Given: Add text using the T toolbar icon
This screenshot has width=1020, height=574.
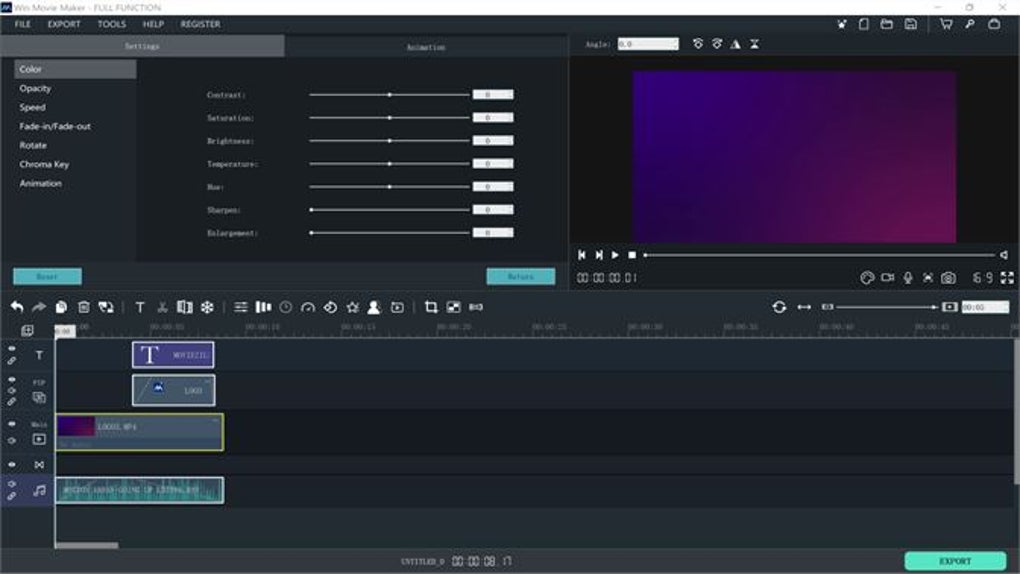Looking at the screenshot, I should click(x=140, y=307).
